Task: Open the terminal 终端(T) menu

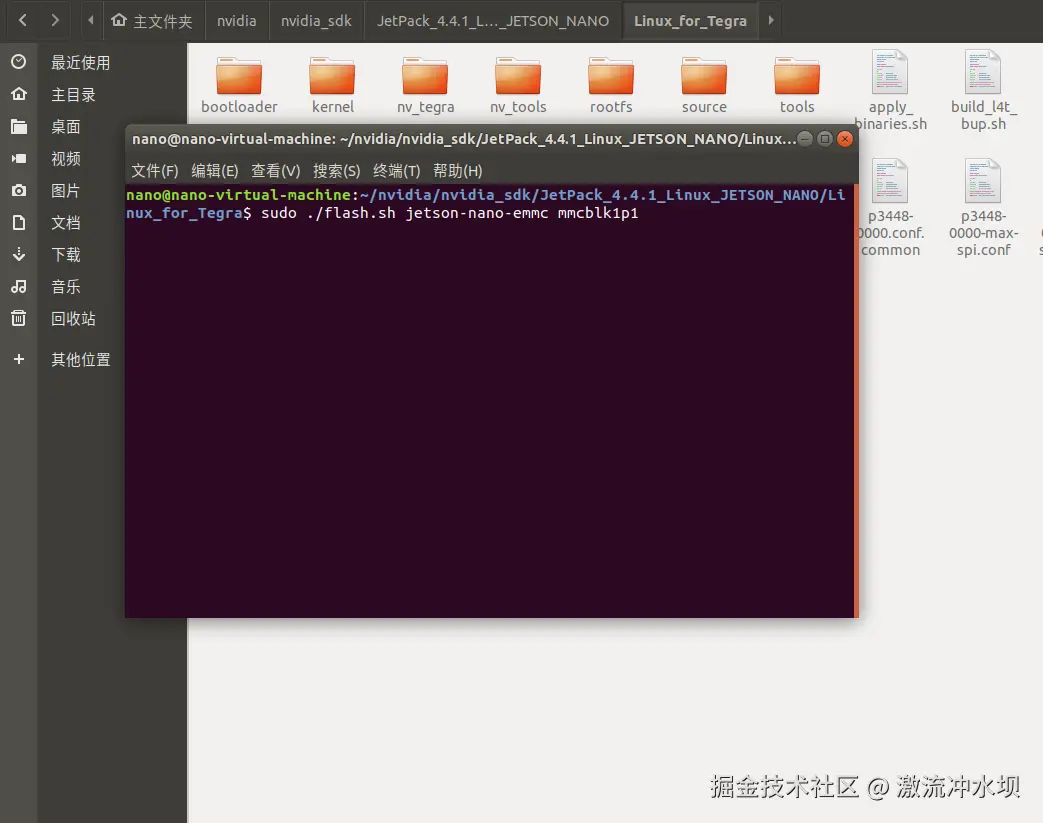Action: pos(396,171)
